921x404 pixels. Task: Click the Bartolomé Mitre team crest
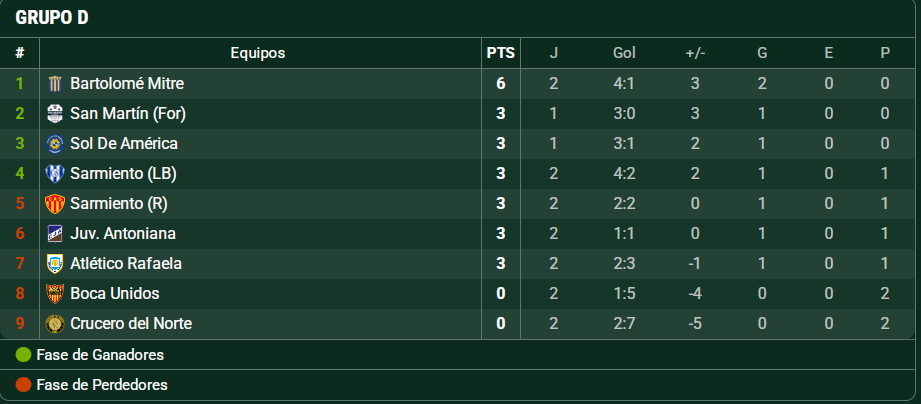tap(55, 84)
